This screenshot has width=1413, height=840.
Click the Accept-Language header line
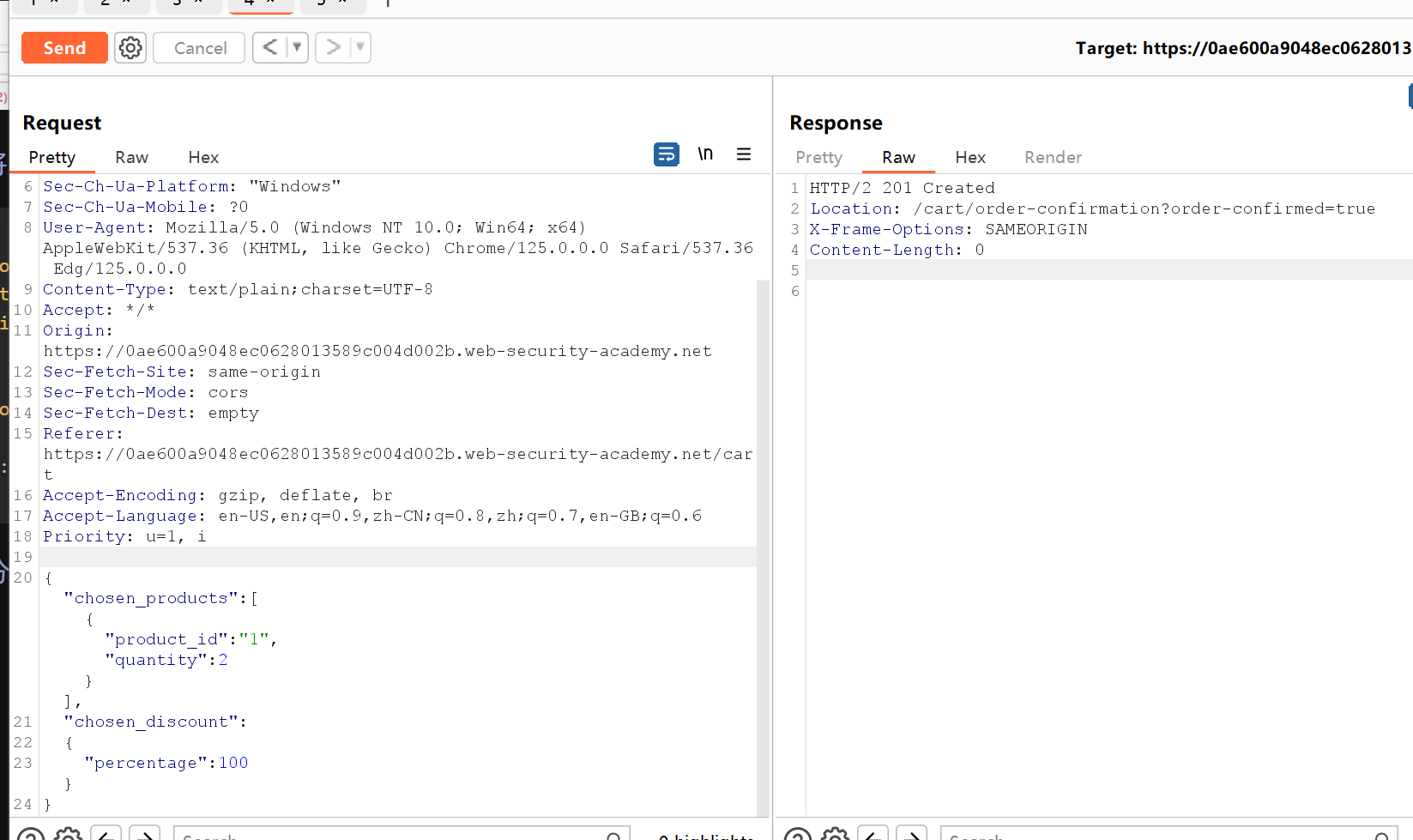pos(372,516)
